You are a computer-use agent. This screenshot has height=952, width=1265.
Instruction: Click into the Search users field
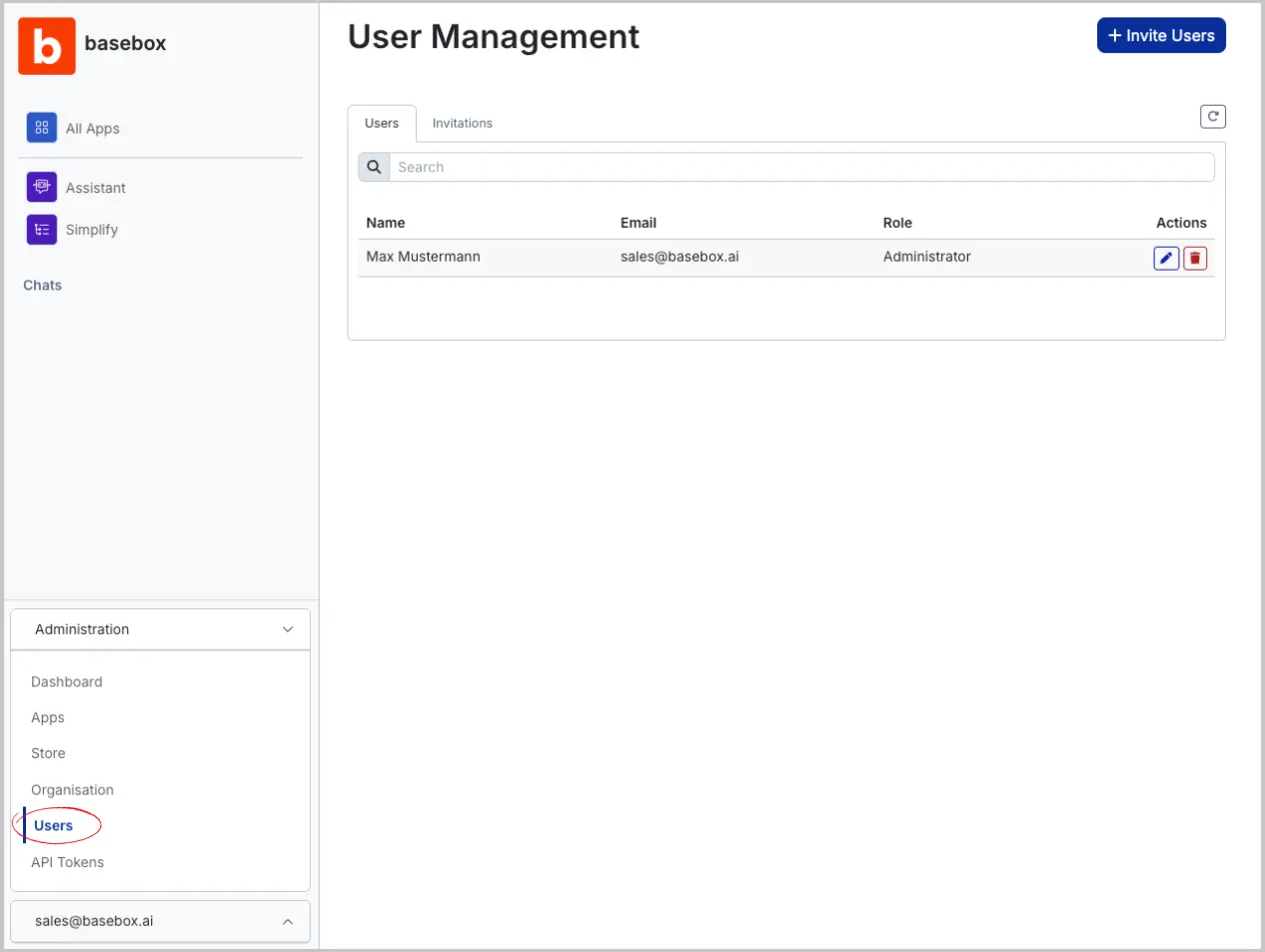pos(801,167)
